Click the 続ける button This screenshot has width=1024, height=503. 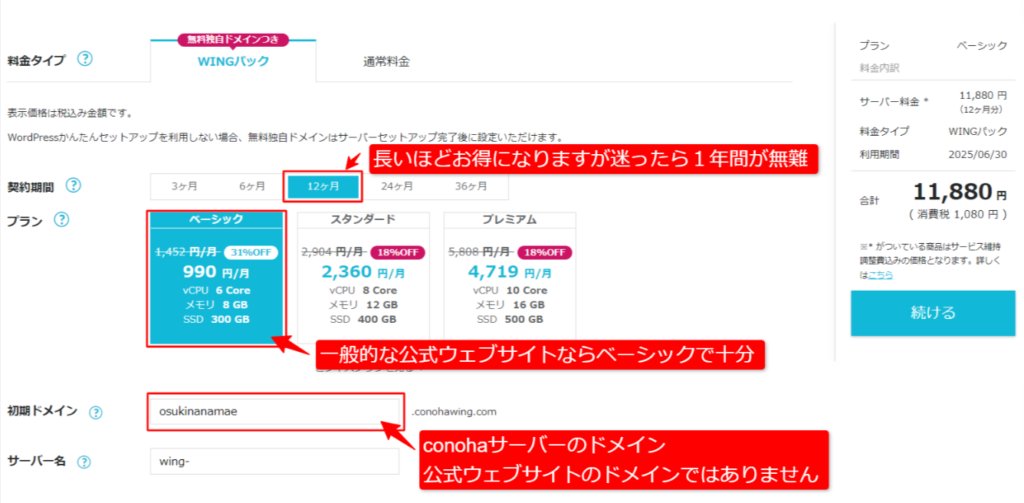click(933, 313)
